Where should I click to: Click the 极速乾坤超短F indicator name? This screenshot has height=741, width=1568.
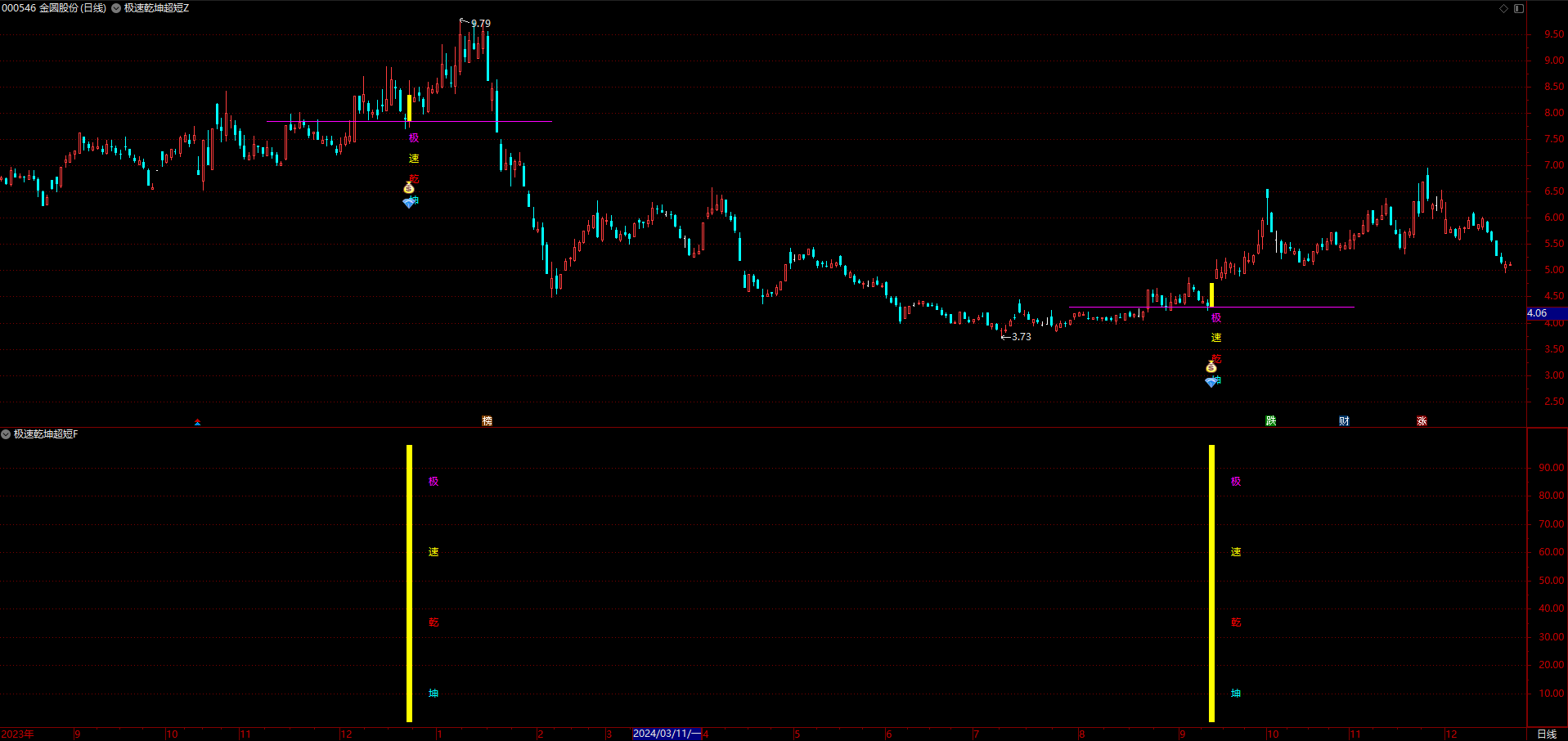46,434
